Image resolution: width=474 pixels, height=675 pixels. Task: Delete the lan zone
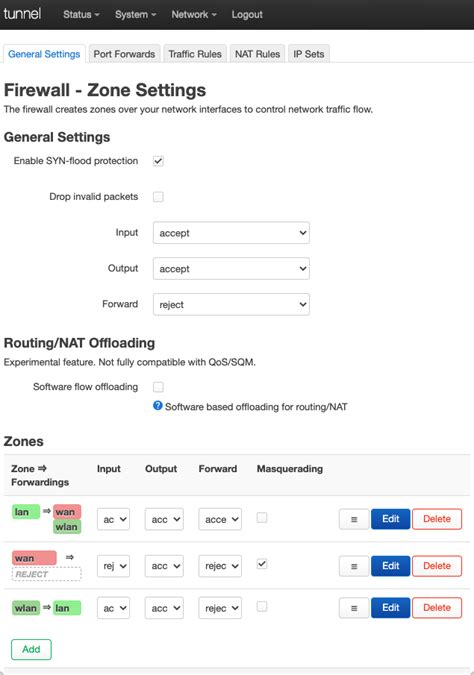[437, 519]
